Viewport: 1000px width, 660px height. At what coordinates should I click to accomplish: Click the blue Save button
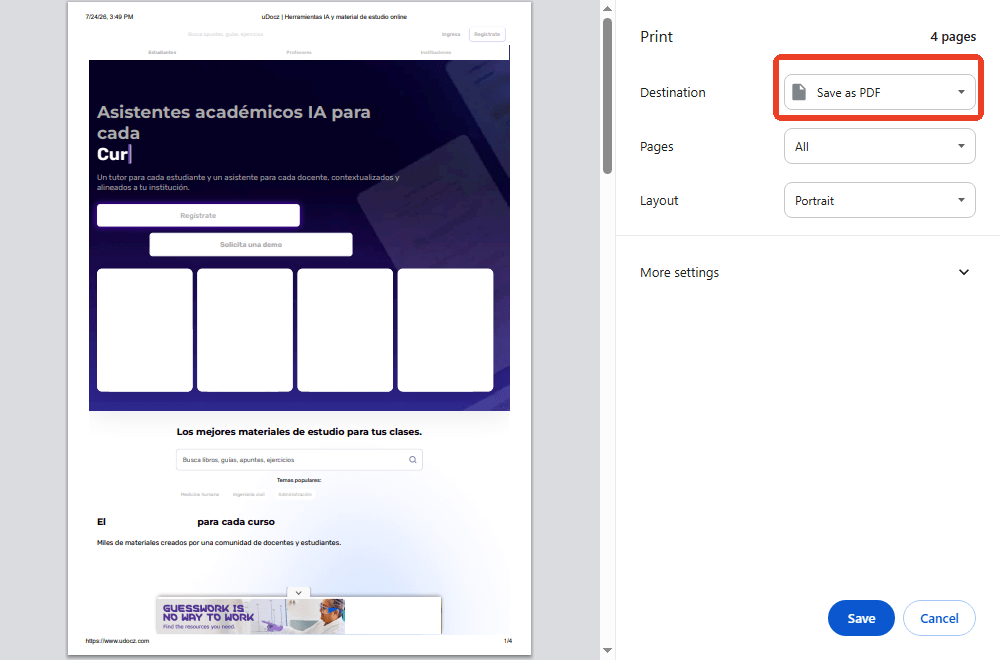pyautogui.click(x=861, y=618)
